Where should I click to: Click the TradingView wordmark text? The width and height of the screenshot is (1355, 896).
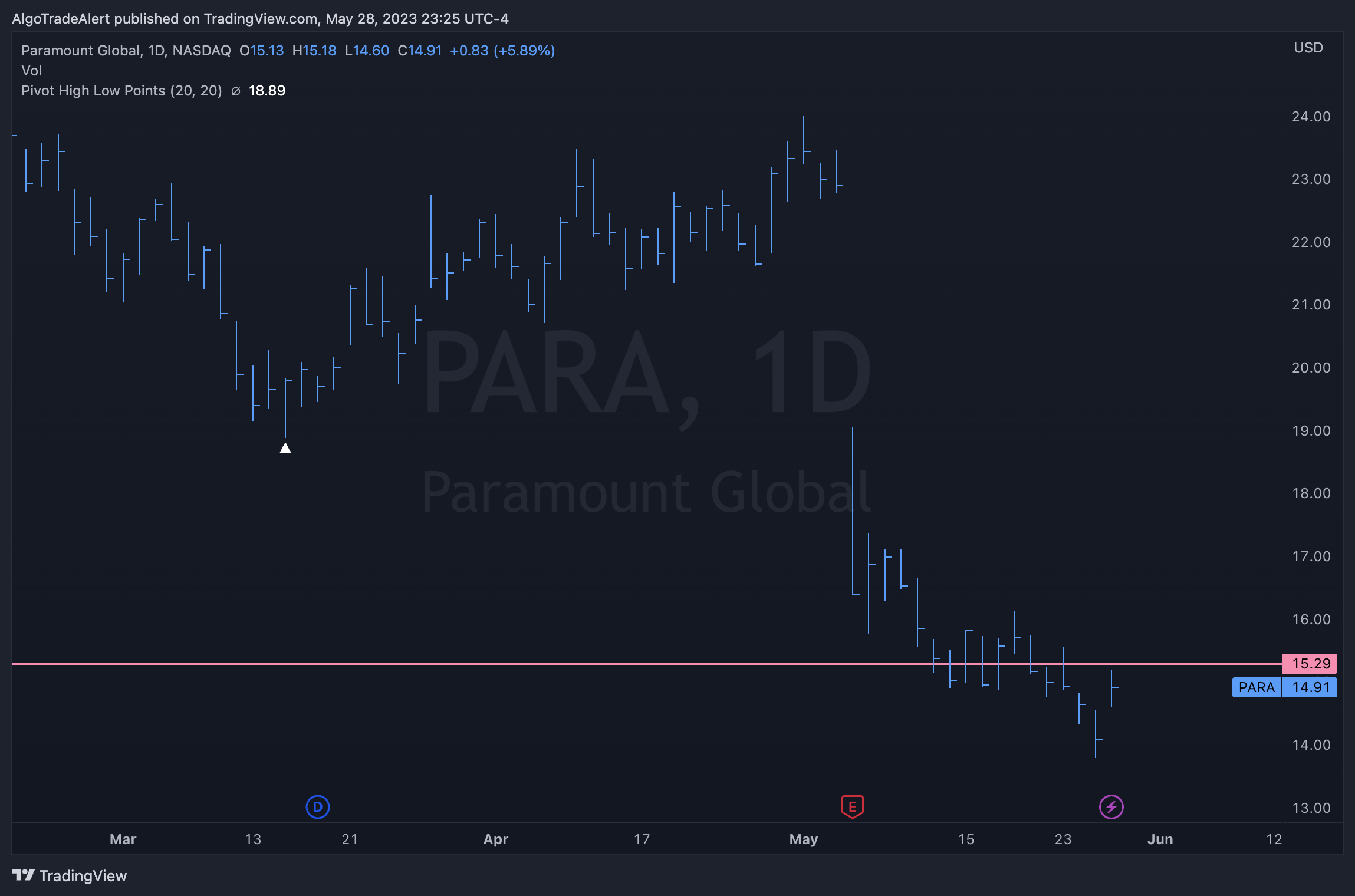[x=83, y=876]
